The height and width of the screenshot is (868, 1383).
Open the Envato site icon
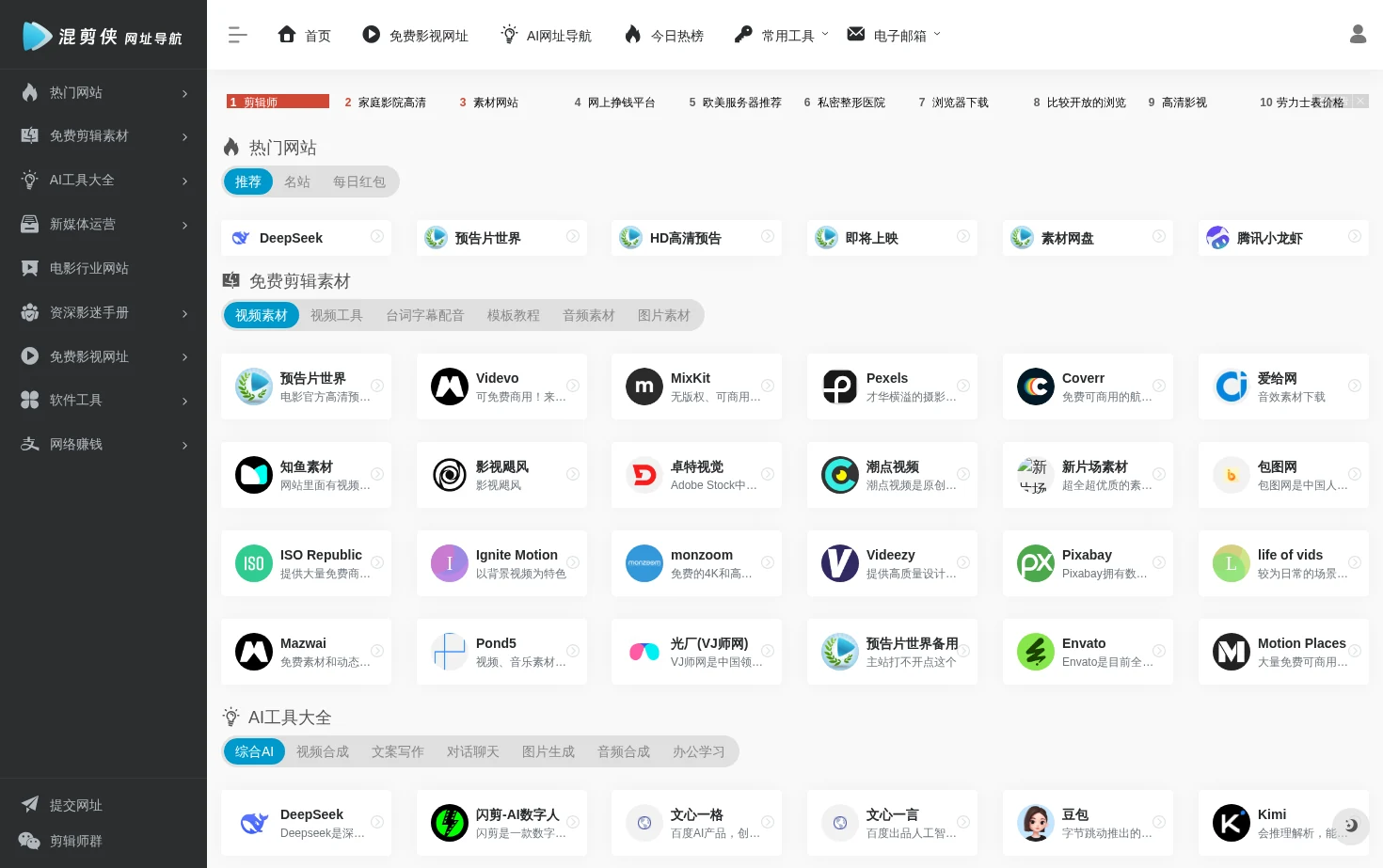[x=1036, y=652]
